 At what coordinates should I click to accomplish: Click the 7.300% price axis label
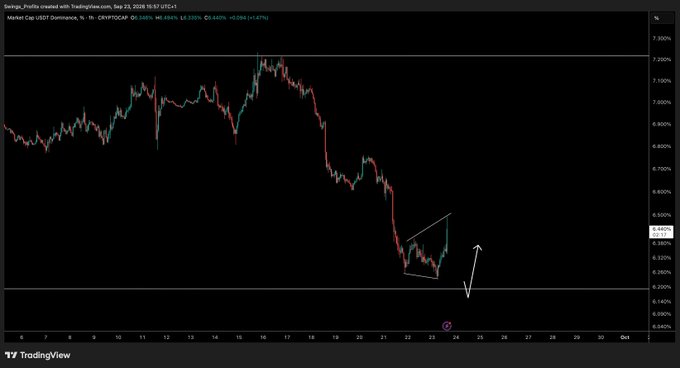click(x=661, y=39)
